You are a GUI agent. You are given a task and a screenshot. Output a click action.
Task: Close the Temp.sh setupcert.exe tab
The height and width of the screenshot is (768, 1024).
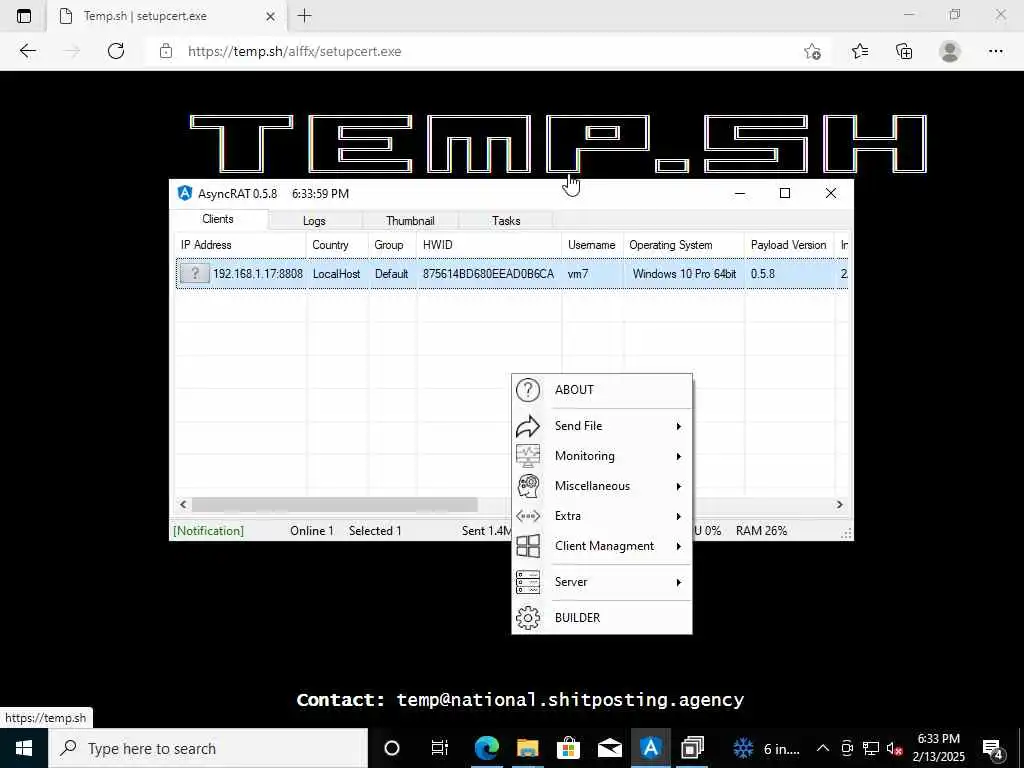(270, 16)
